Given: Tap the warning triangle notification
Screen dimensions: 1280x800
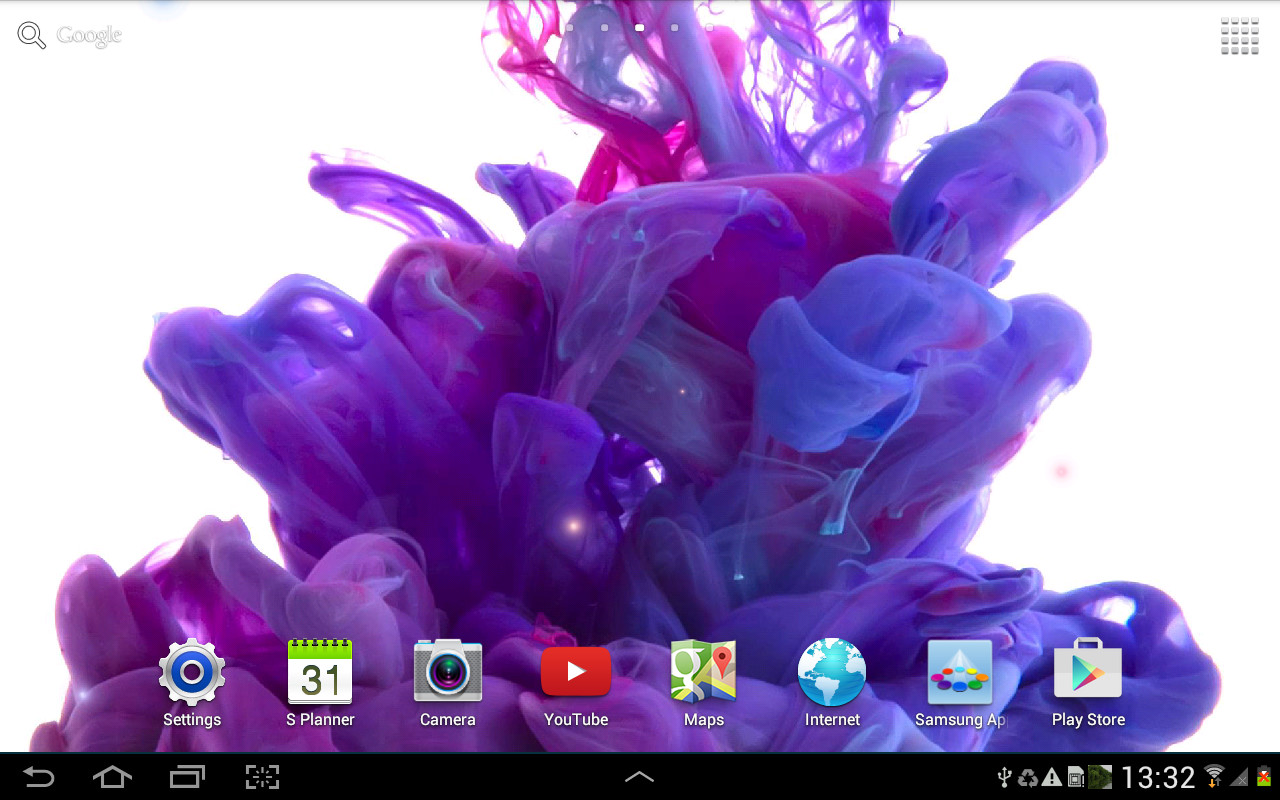Looking at the screenshot, I should tap(1052, 777).
